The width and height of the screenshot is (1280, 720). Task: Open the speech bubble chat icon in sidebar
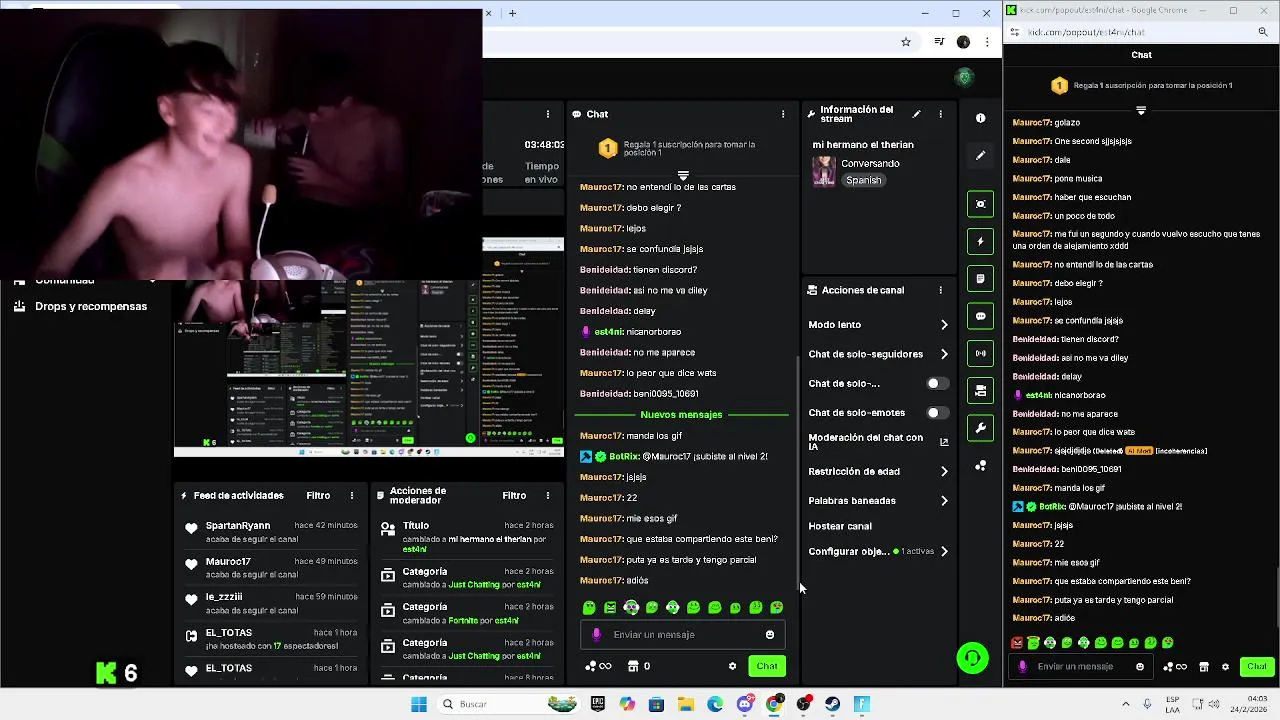980,316
